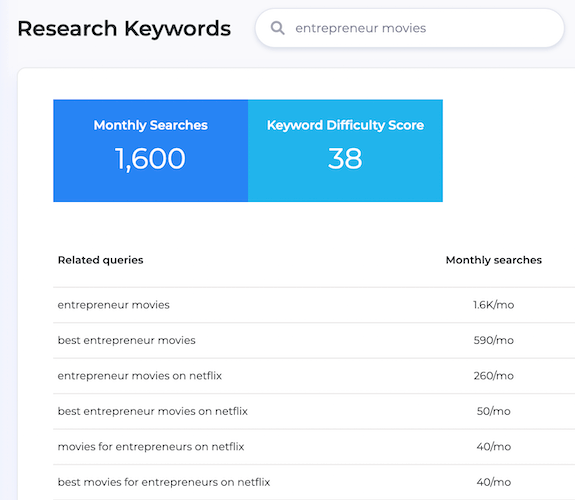Focus the 'entrepreneur movies' search field
This screenshot has height=500, width=575.
(x=410, y=28)
